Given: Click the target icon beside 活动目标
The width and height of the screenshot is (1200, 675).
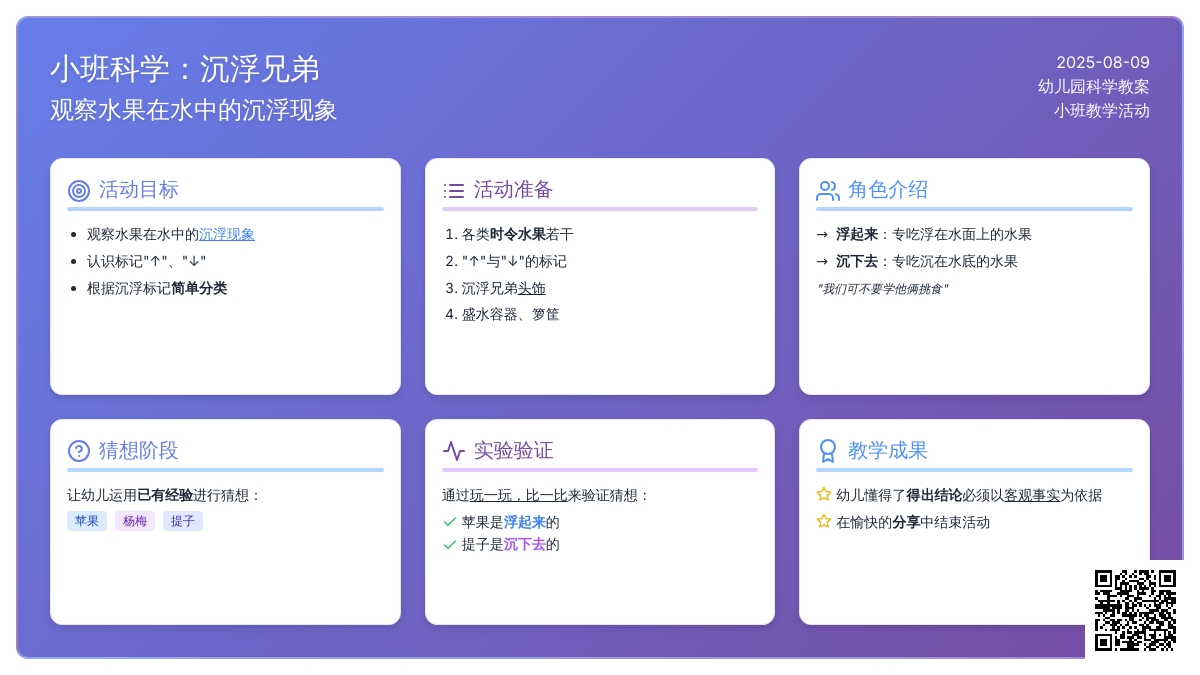Looking at the screenshot, I should point(79,190).
